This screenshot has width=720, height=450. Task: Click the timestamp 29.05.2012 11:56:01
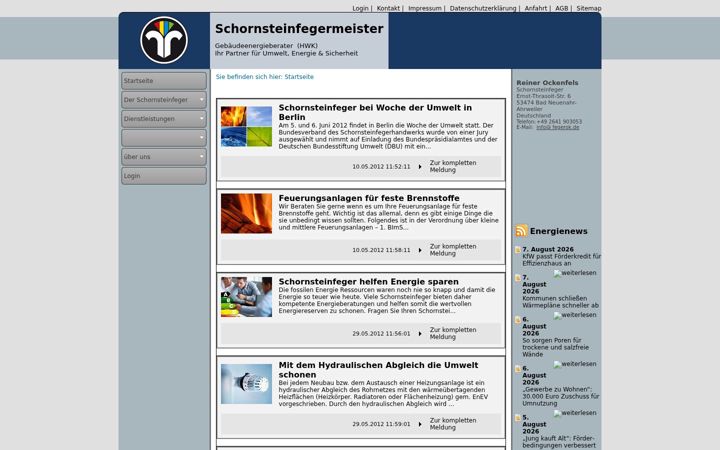[381, 334]
